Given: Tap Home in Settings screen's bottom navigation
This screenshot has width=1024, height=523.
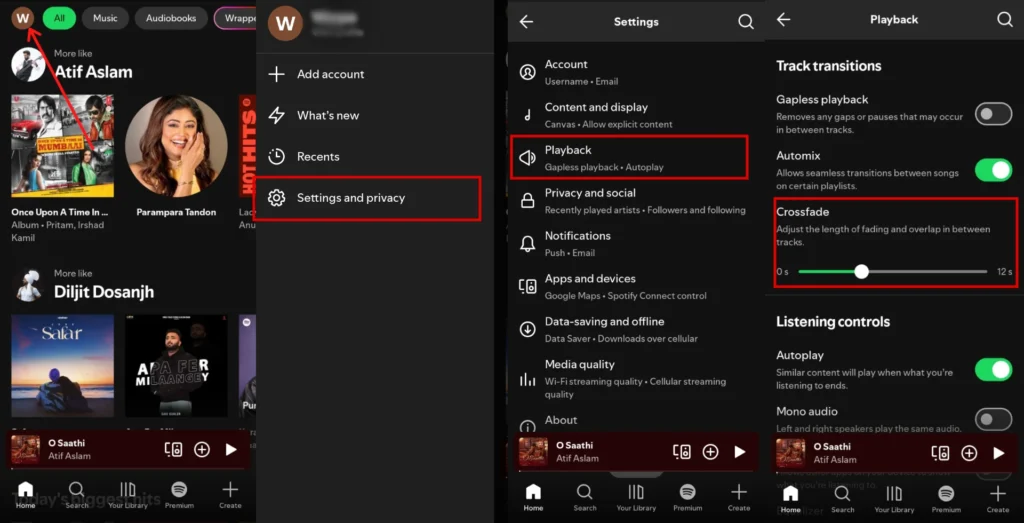Looking at the screenshot, I should [534, 497].
